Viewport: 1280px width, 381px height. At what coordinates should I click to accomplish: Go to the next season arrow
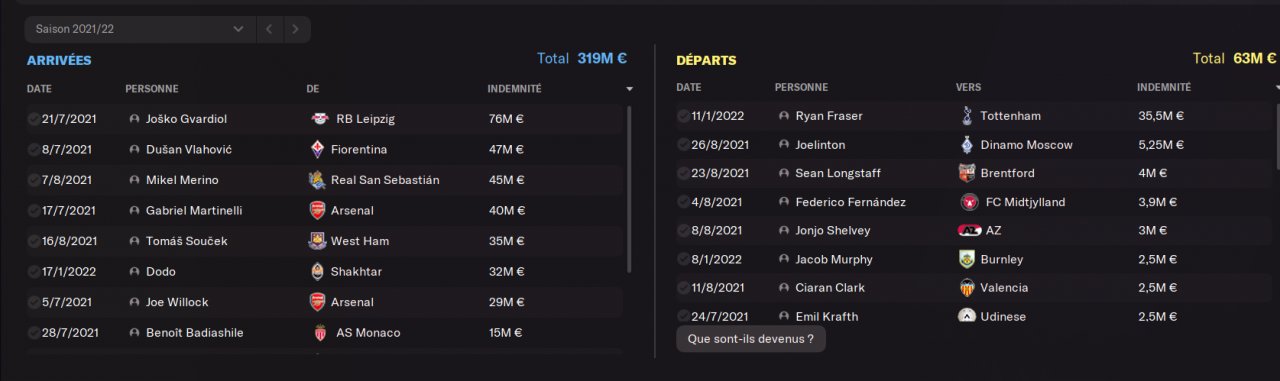click(x=295, y=29)
